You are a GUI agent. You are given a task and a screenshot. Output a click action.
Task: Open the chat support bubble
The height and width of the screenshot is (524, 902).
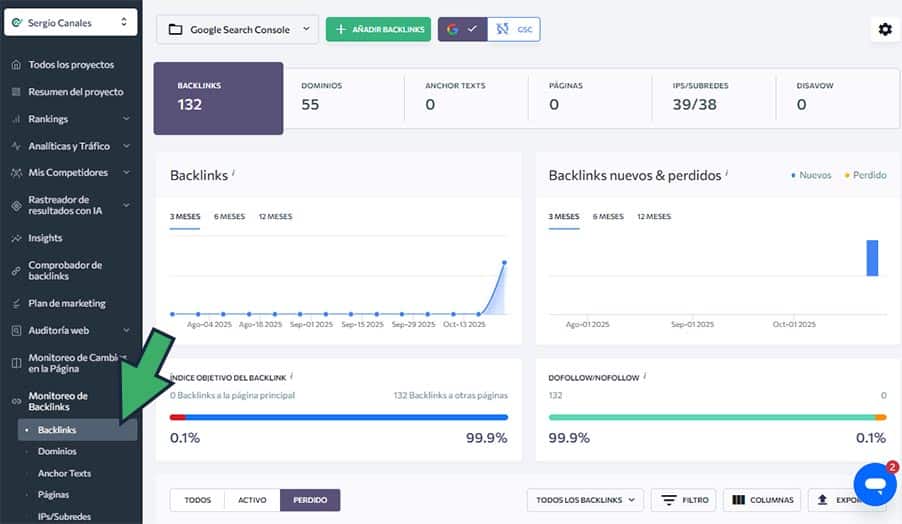(875, 484)
